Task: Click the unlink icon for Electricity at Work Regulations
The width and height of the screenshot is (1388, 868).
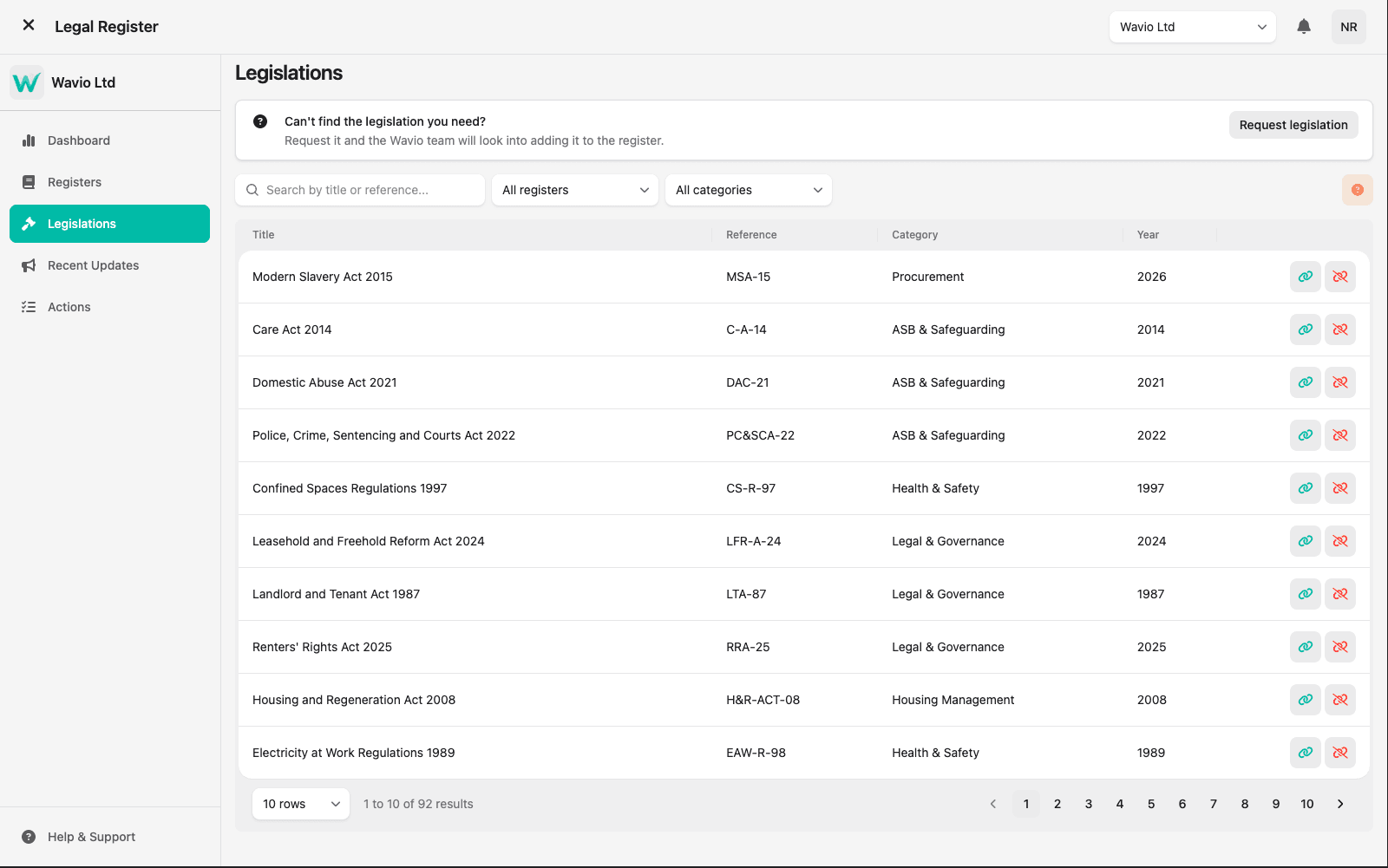Action: click(1340, 753)
